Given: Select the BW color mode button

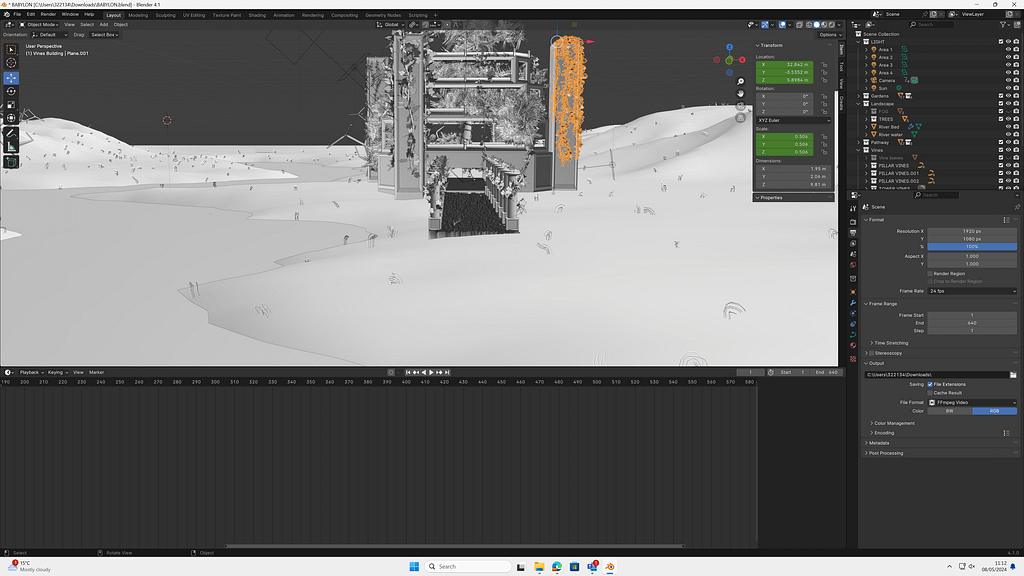Looking at the screenshot, I should tap(949, 411).
